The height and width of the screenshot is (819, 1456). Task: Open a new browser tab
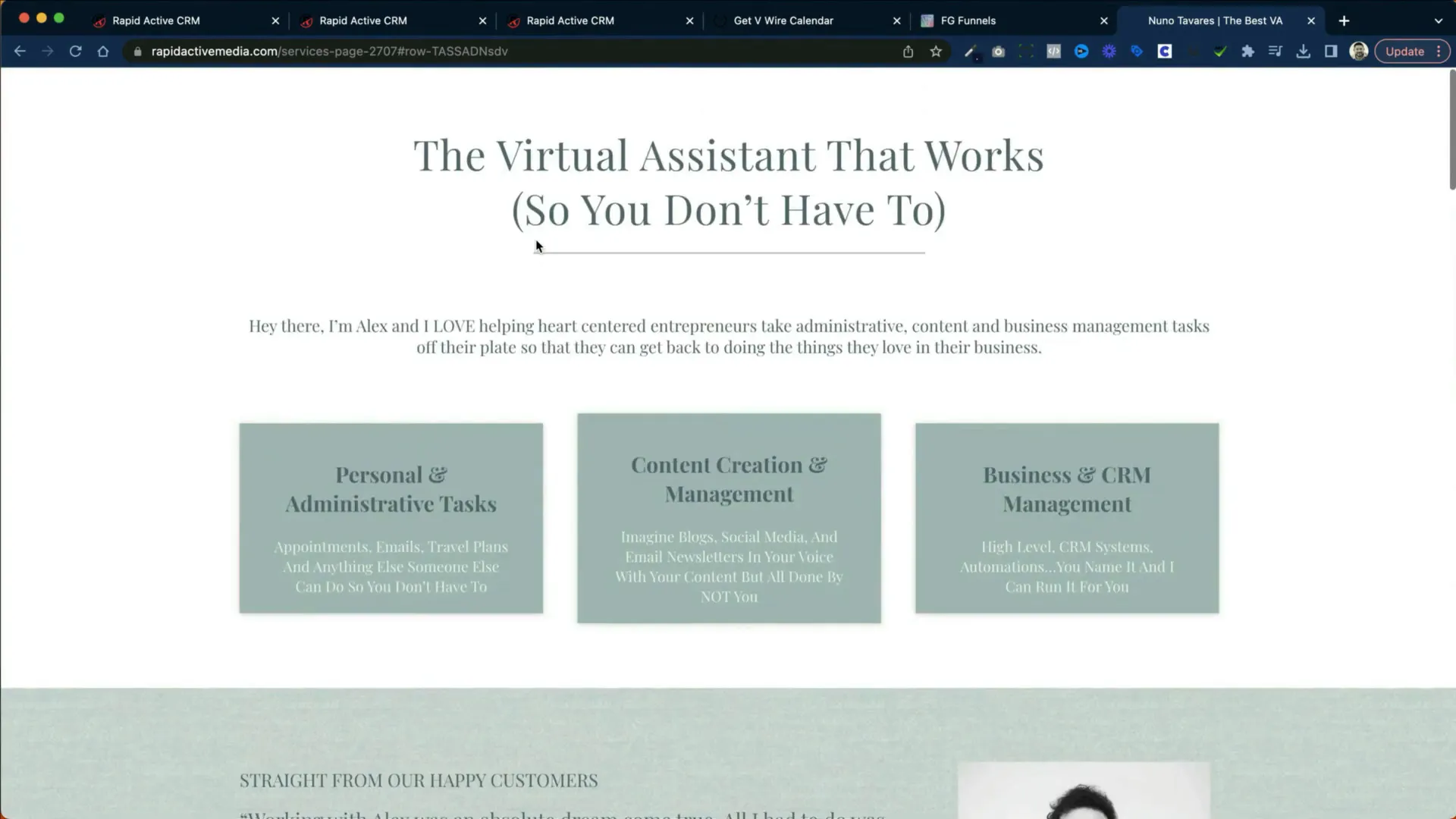point(1344,20)
